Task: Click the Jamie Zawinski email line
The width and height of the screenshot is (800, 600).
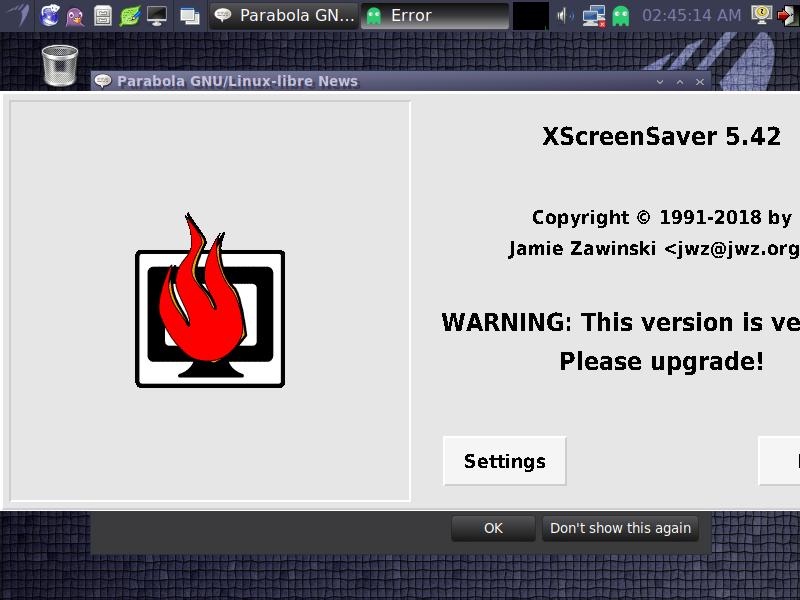Action: tap(654, 248)
